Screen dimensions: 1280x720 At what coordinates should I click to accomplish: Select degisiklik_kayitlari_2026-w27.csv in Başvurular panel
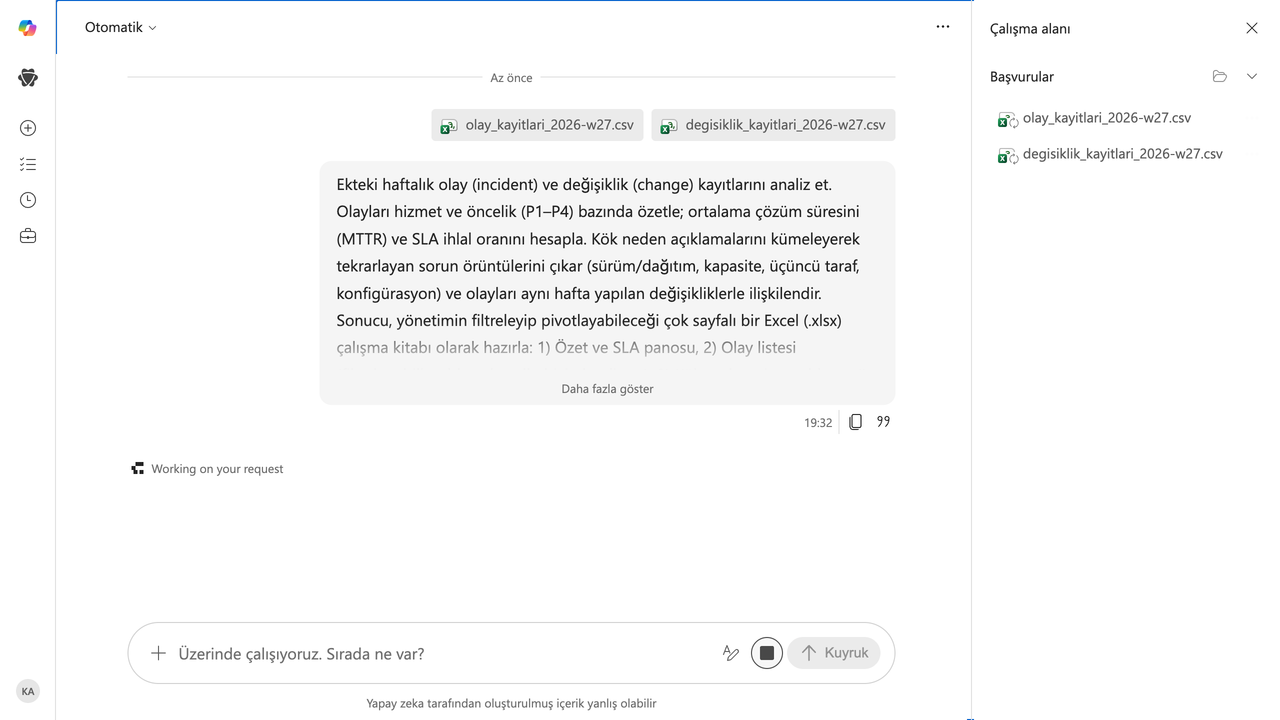point(1111,154)
